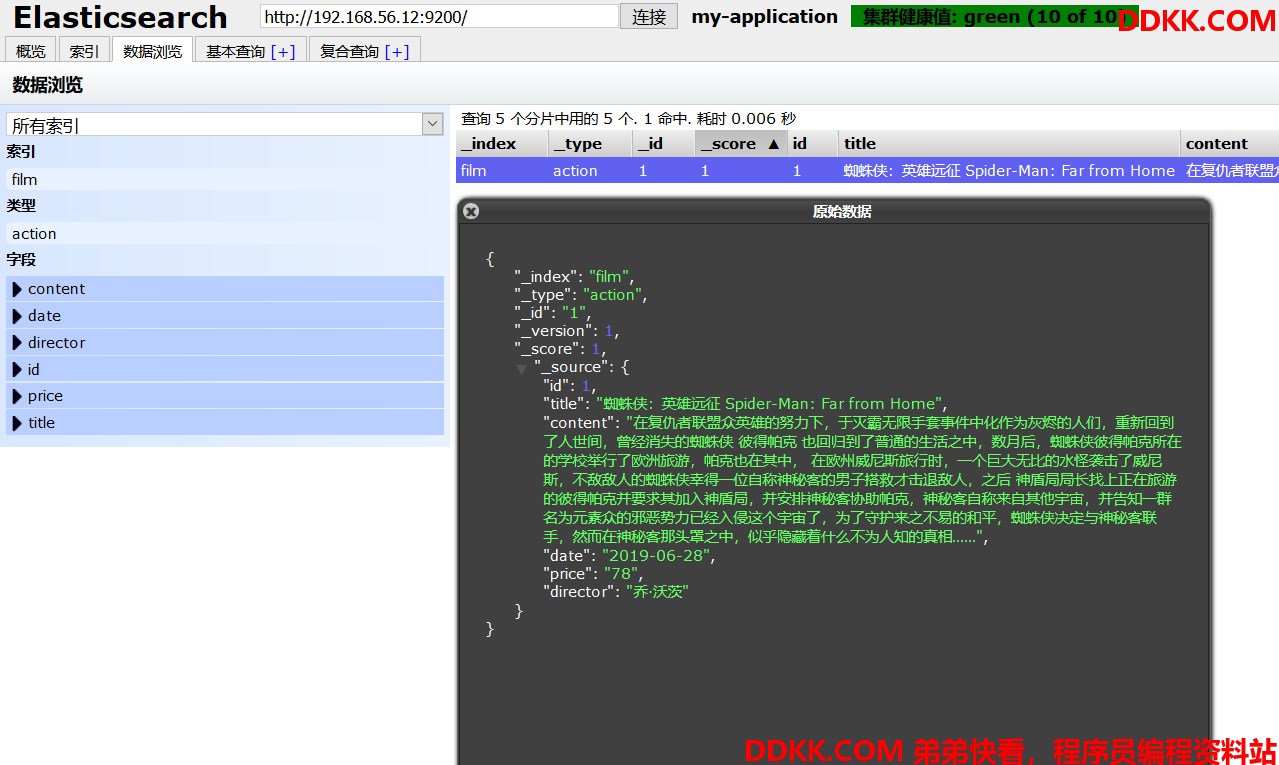
Task: Open the 复合查询 compound query tab
Action: point(350,51)
